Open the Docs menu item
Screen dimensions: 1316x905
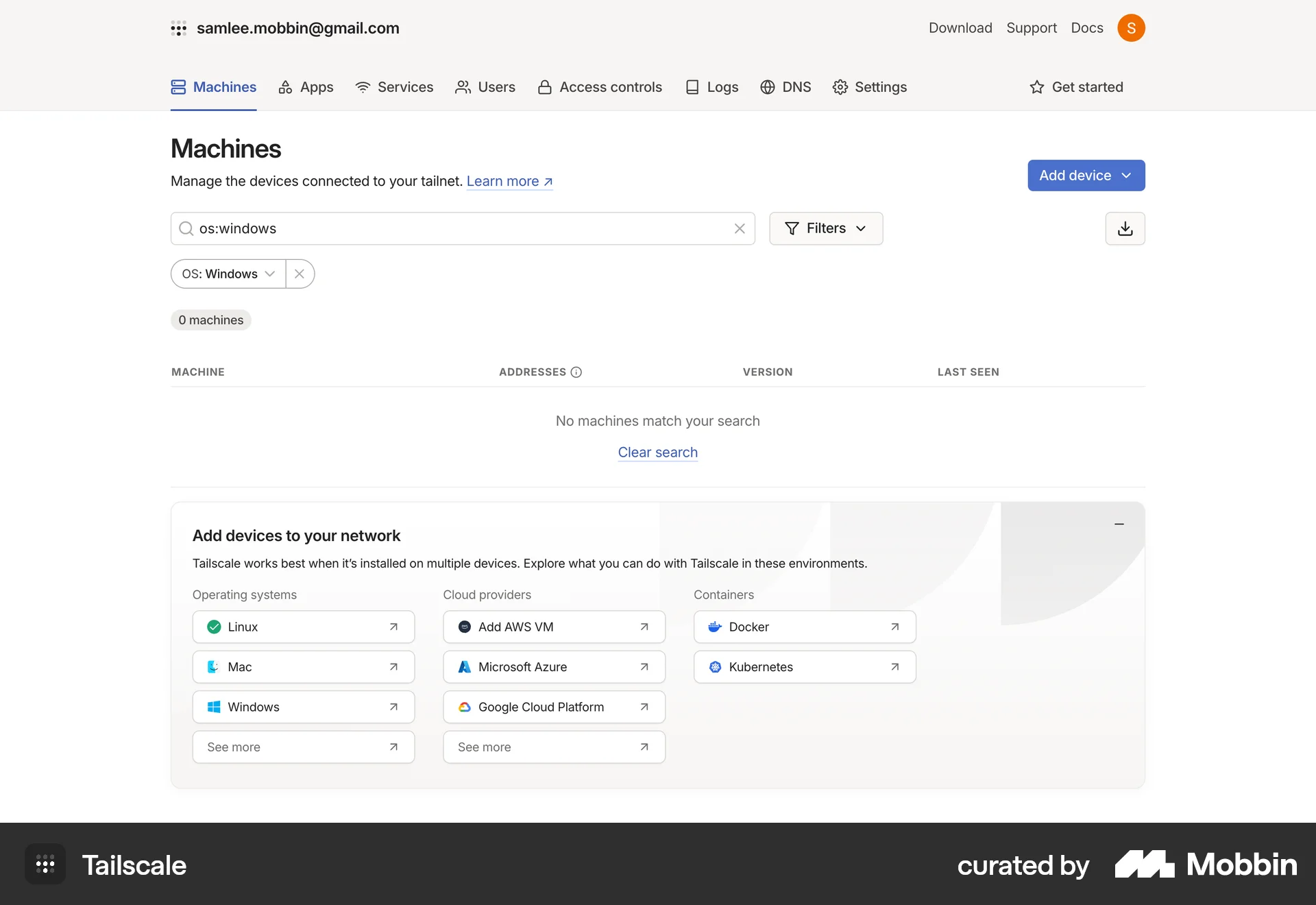1086,28
